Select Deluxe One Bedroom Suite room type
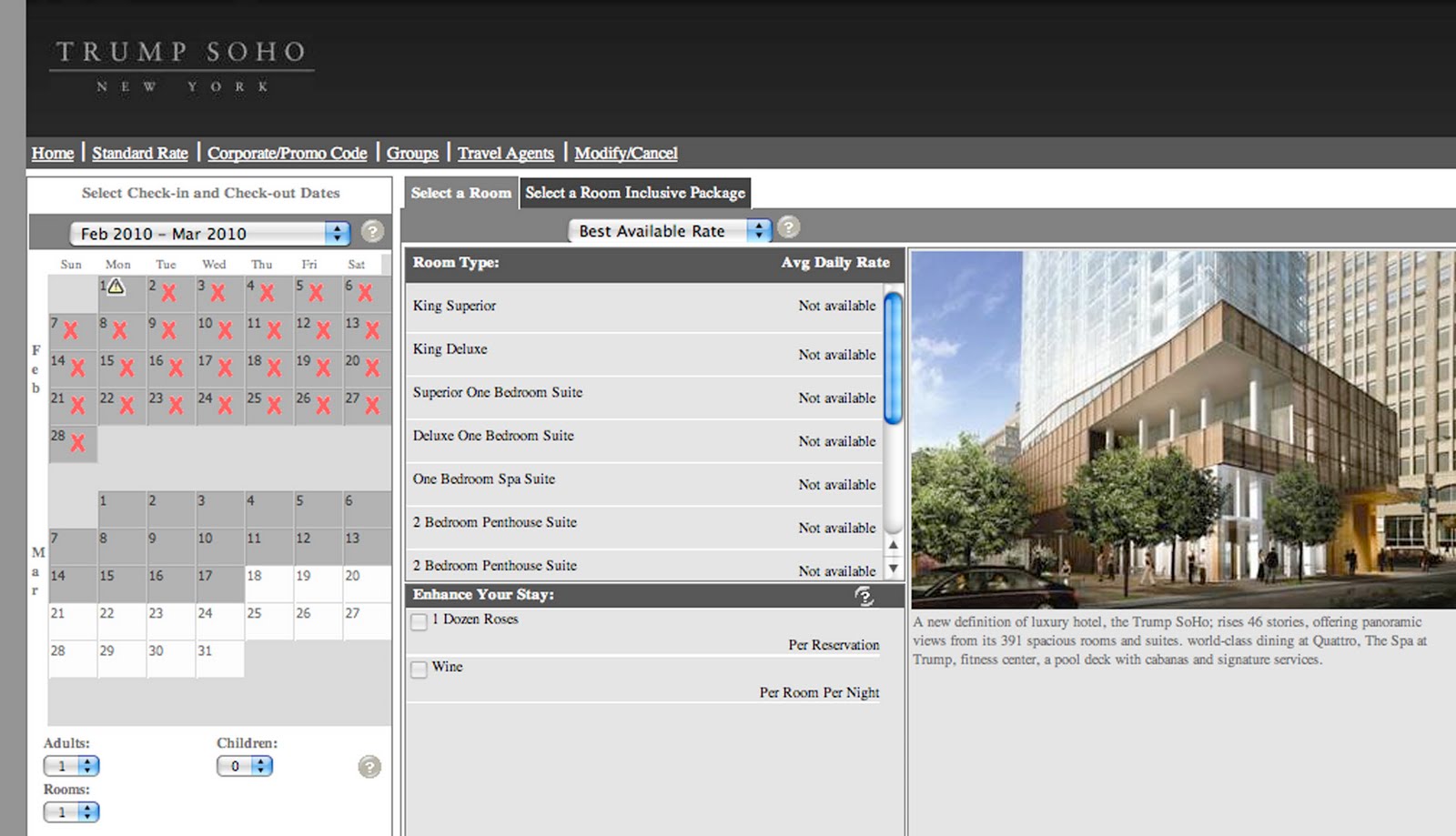The width and height of the screenshot is (1456, 836). (493, 436)
